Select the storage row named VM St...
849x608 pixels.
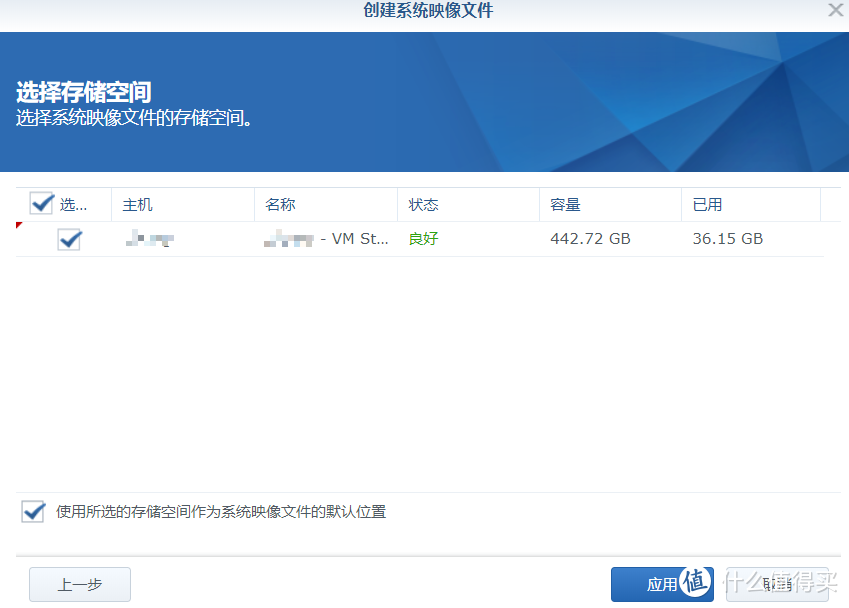354,240
